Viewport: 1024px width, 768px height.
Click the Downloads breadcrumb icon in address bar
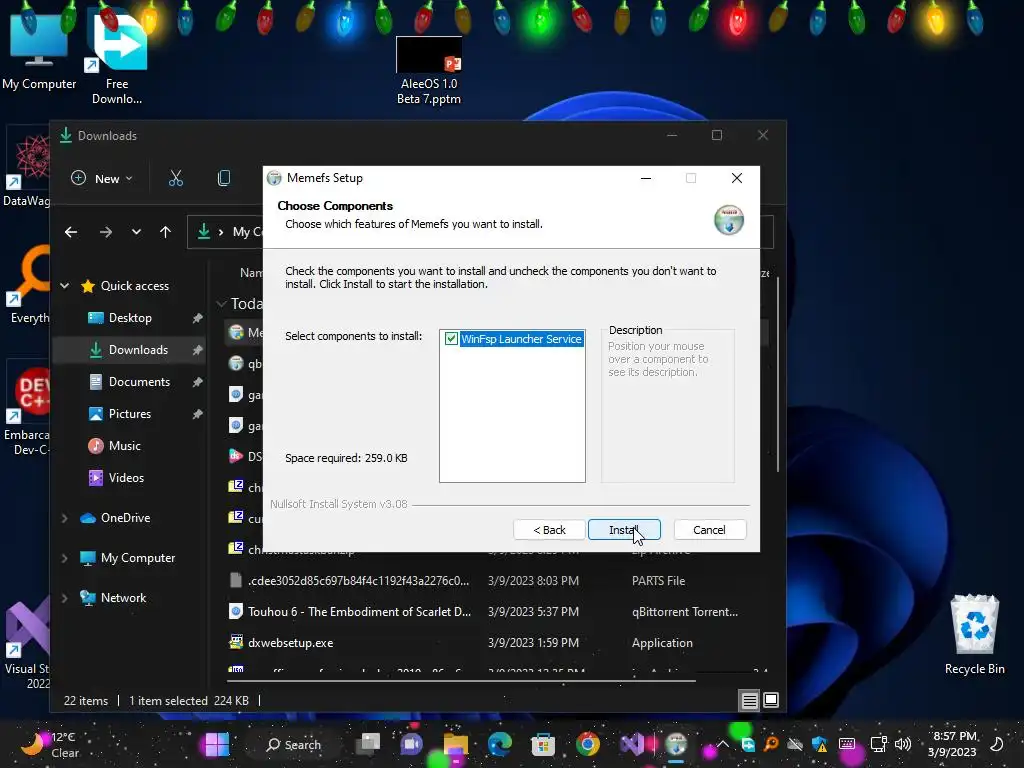[204, 232]
